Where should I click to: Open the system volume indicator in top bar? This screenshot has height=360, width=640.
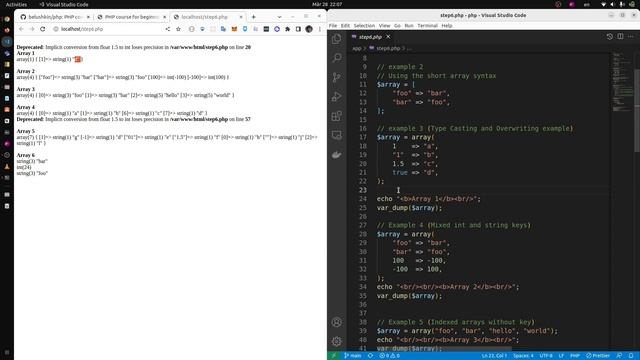(612, 4)
